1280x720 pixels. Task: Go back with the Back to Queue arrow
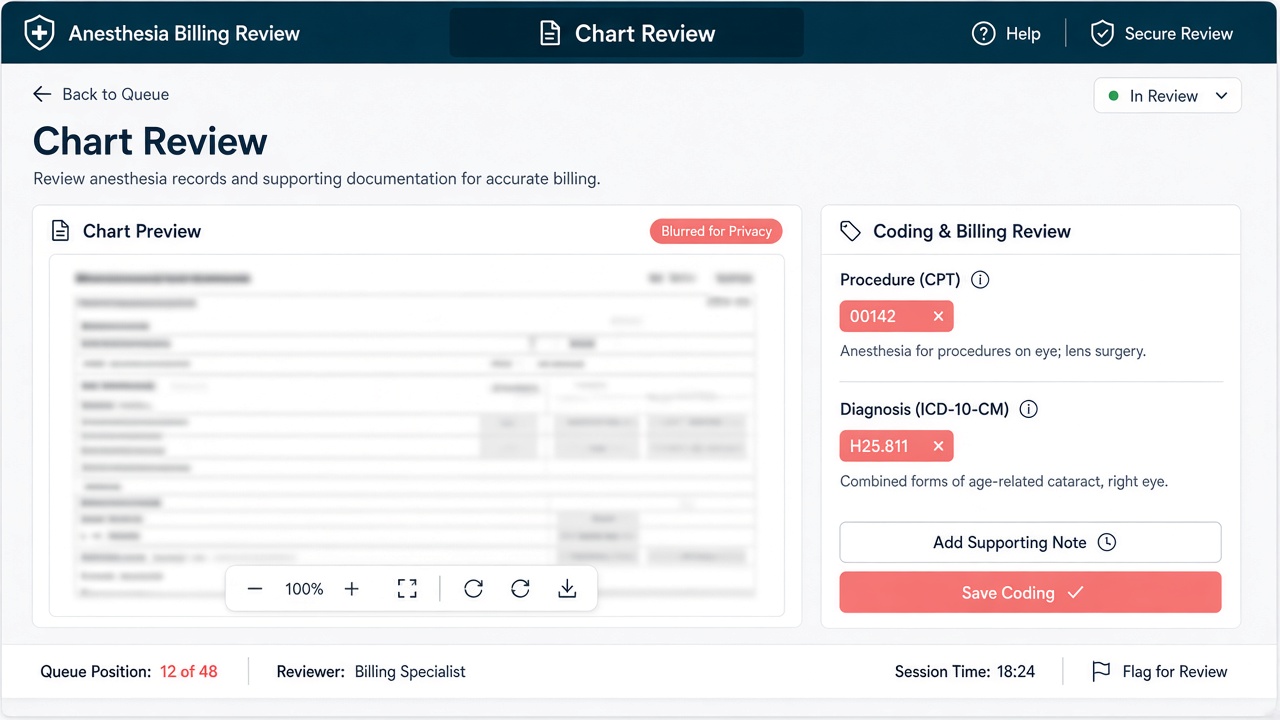(42, 94)
